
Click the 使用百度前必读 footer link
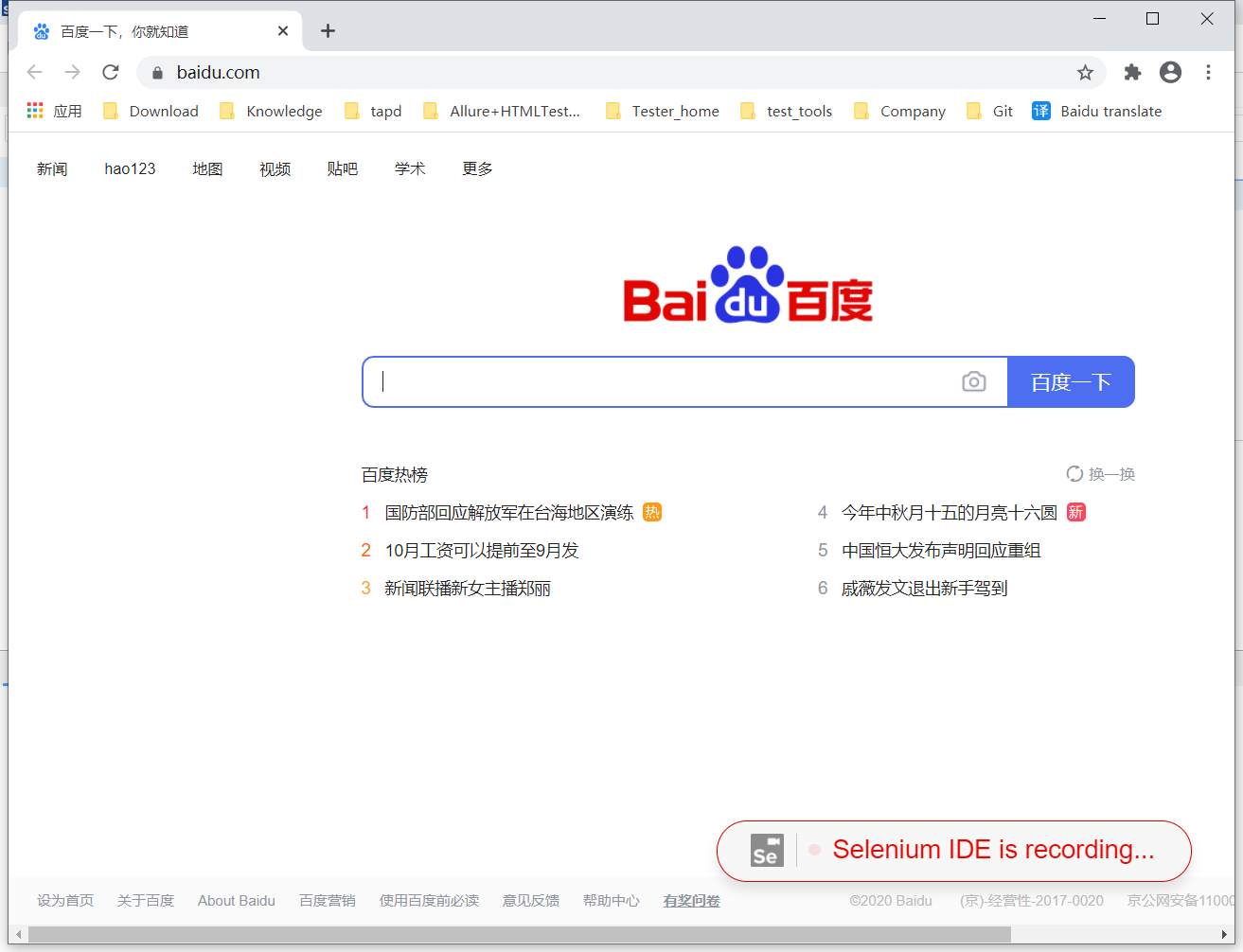429,900
